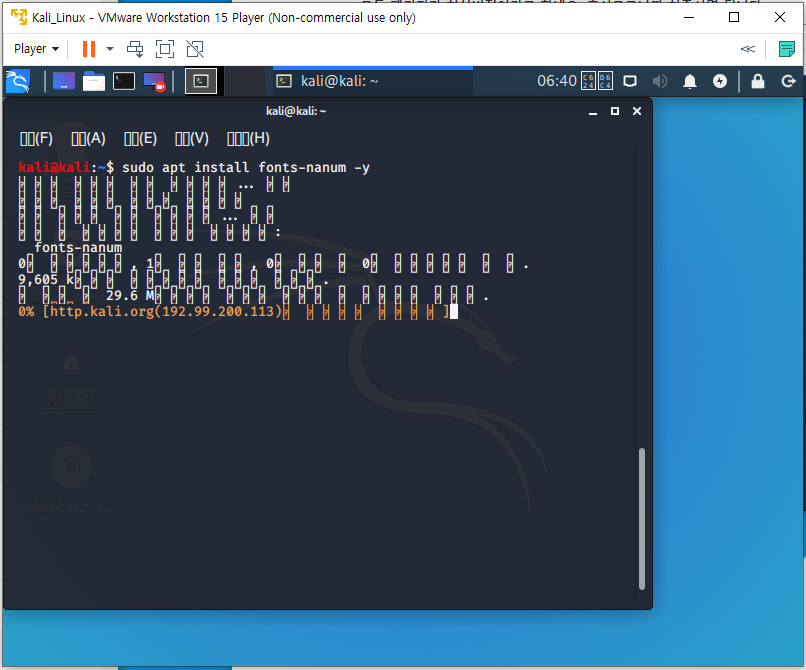Image resolution: width=806 pixels, height=670 pixels.
Task: Maximize the VMware Player window
Action: tap(734, 17)
